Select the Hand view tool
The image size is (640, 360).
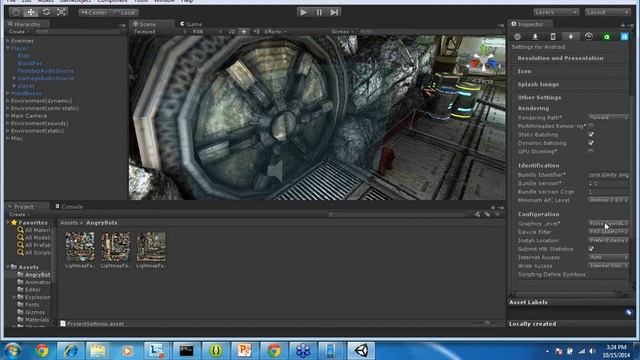(16, 12)
